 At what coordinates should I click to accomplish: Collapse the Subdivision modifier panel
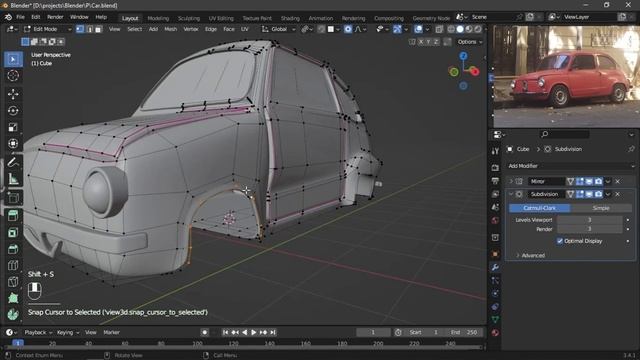(x=511, y=194)
